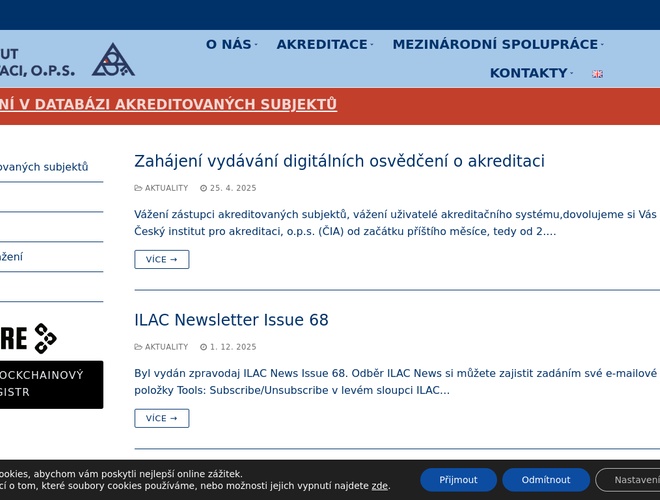Open the MEZINÁRODNÍ SPOLUPRÁCE dropdown
The image size is (660, 500).
click(x=498, y=44)
